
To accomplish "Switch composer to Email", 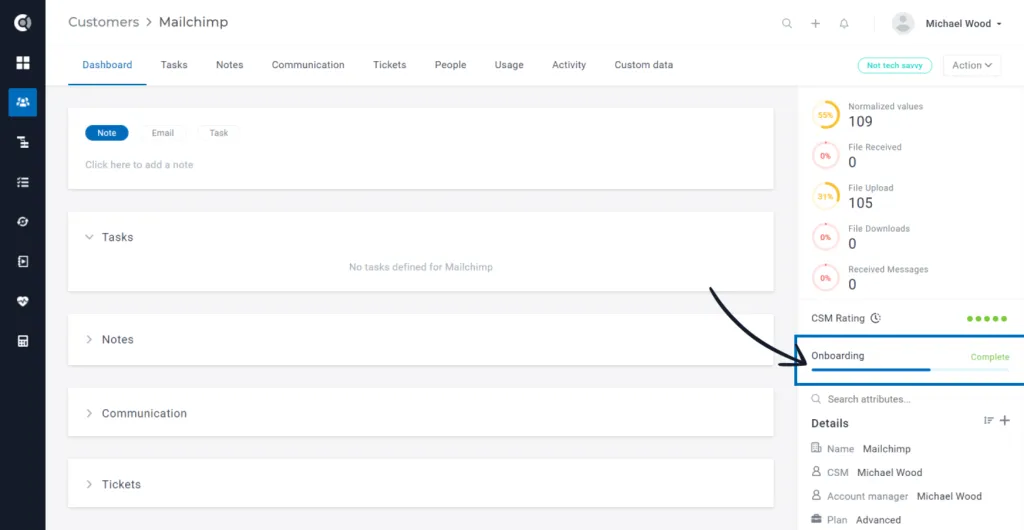I will (163, 133).
